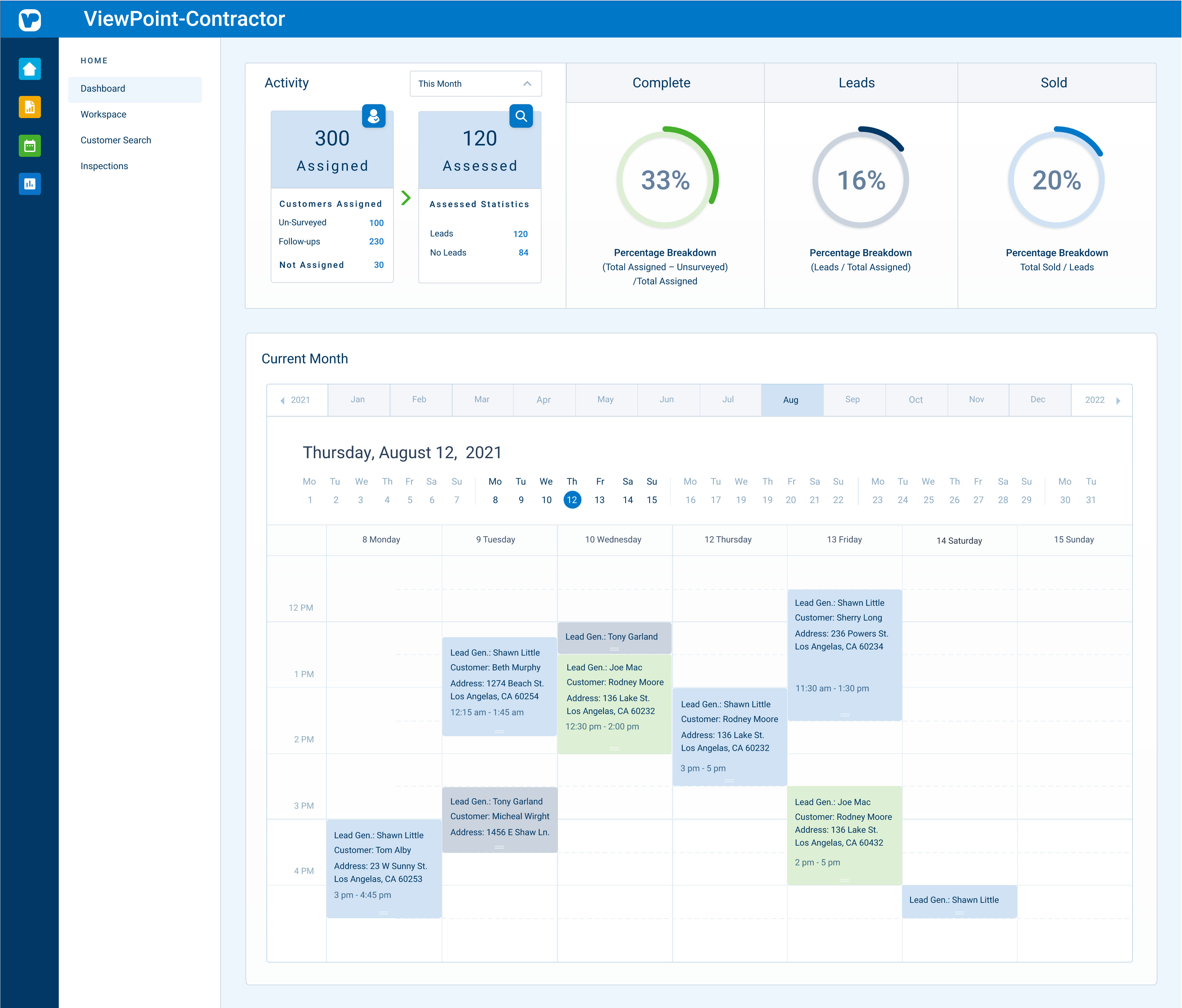Open the green calendar icon in sidebar
1182x1008 pixels.
(30, 145)
